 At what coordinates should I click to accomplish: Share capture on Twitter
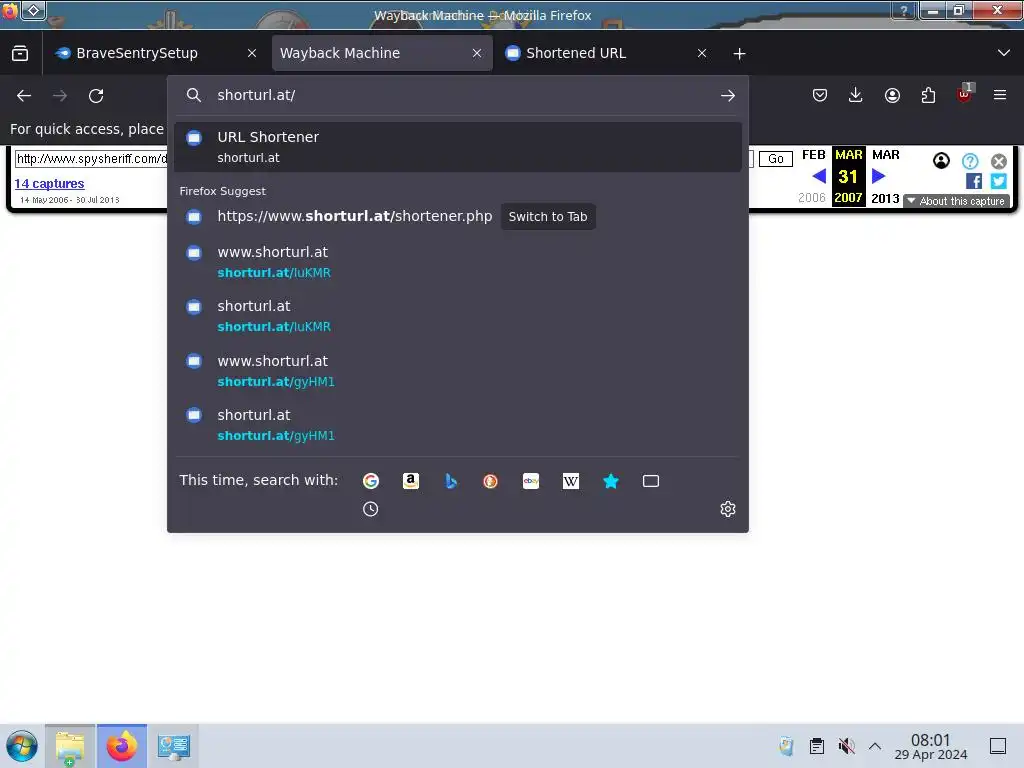click(999, 181)
